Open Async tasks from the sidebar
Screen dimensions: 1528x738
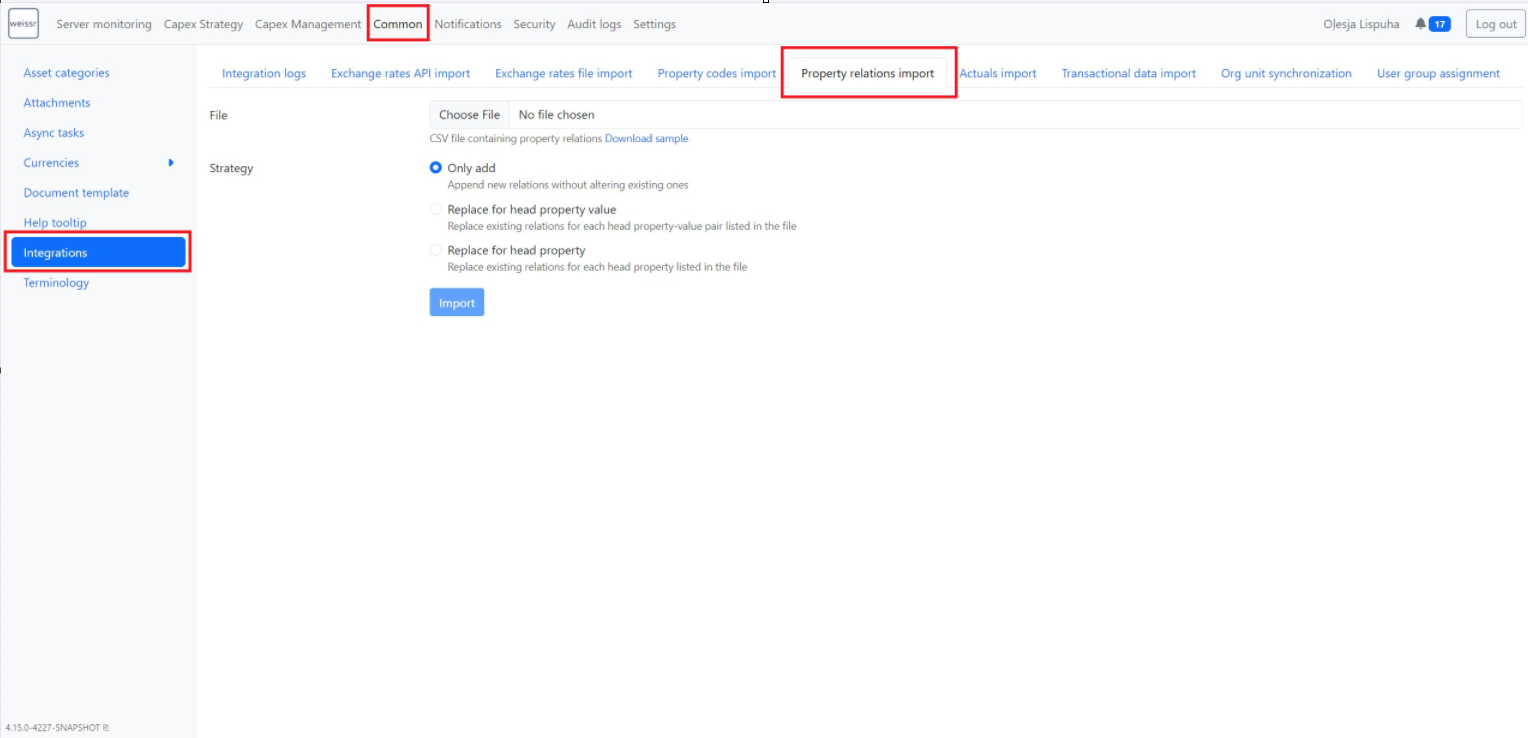click(x=54, y=133)
